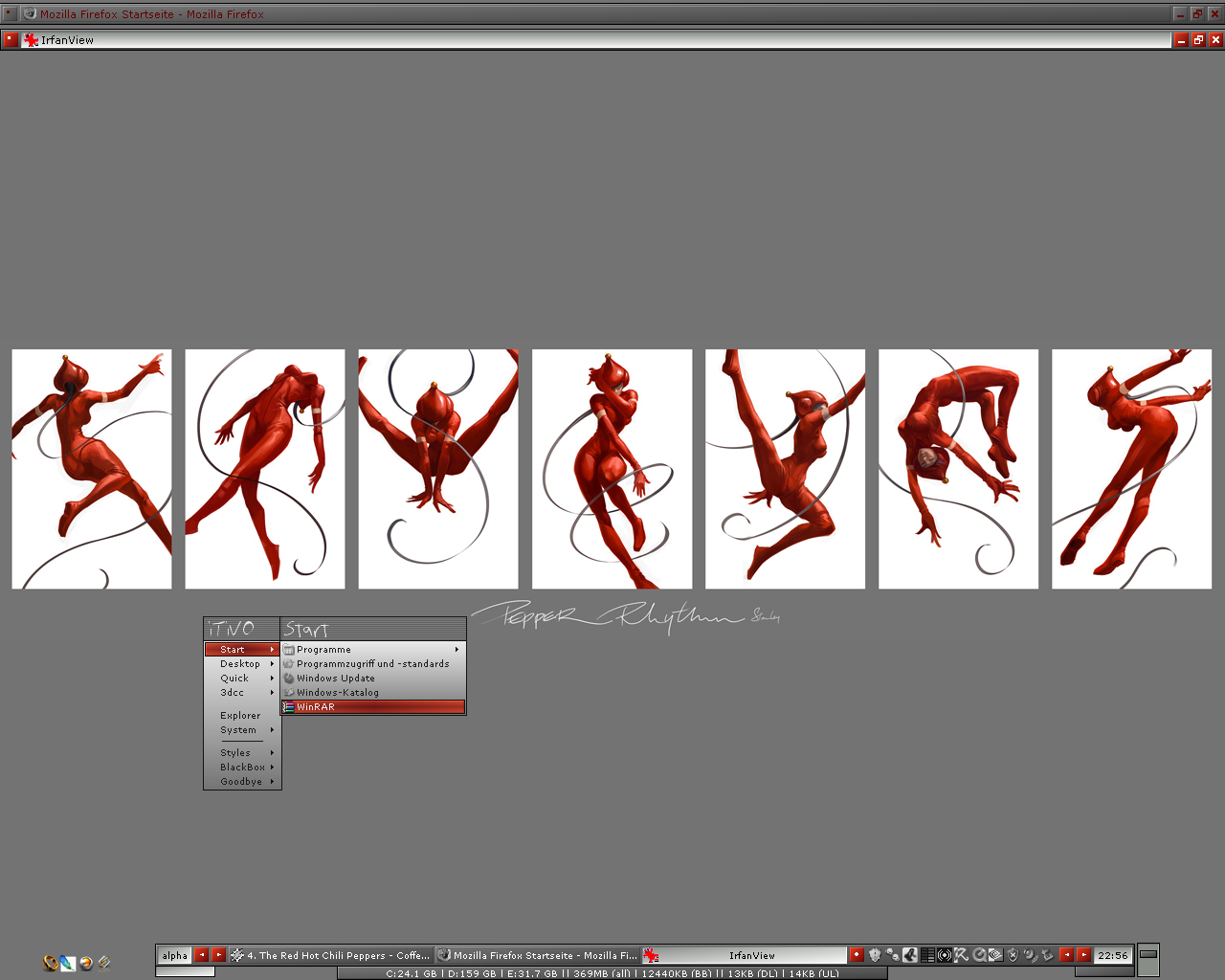Screen dimensions: 1225x980
Task: Click the gold ring icon on the desktop dock
Action: coord(51,963)
